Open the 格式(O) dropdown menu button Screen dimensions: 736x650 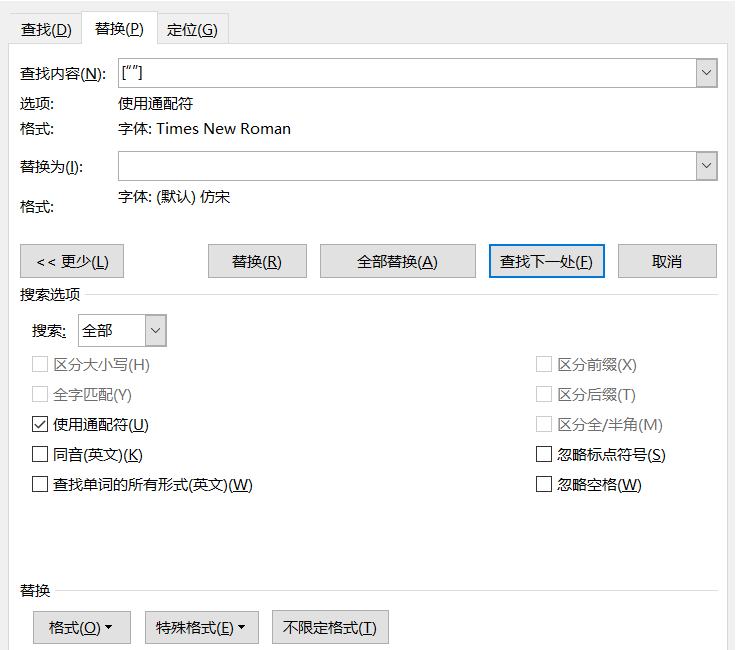[81, 627]
